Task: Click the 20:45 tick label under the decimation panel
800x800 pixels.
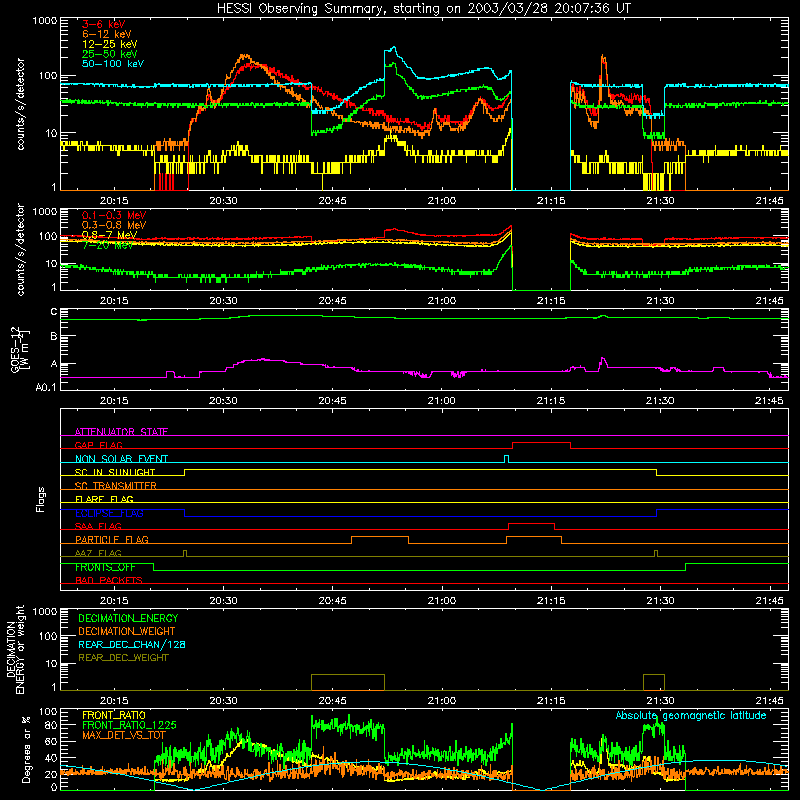Action: coord(332,701)
